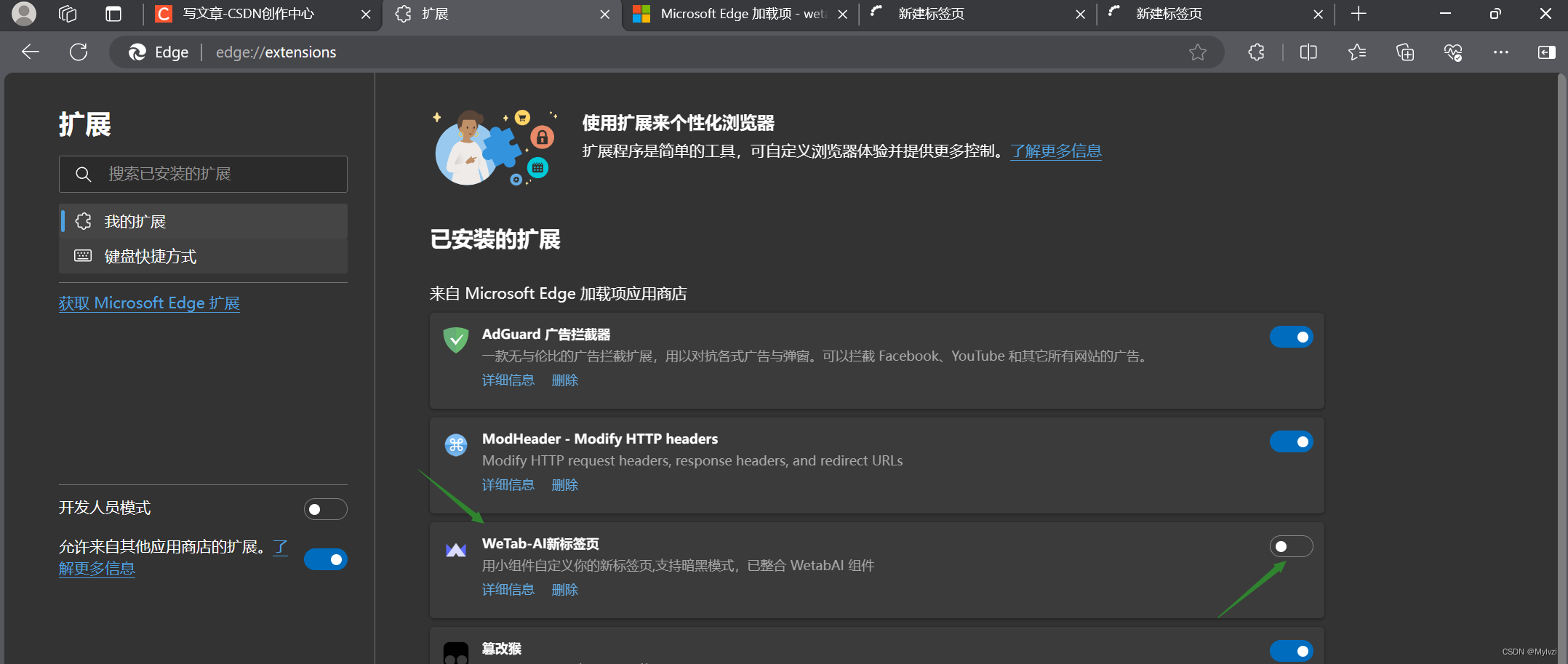Viewport: 1568px width, 664px height.
Task: Enable the WeTab-AI新标签页 extension
Action: click(1291, 546)
